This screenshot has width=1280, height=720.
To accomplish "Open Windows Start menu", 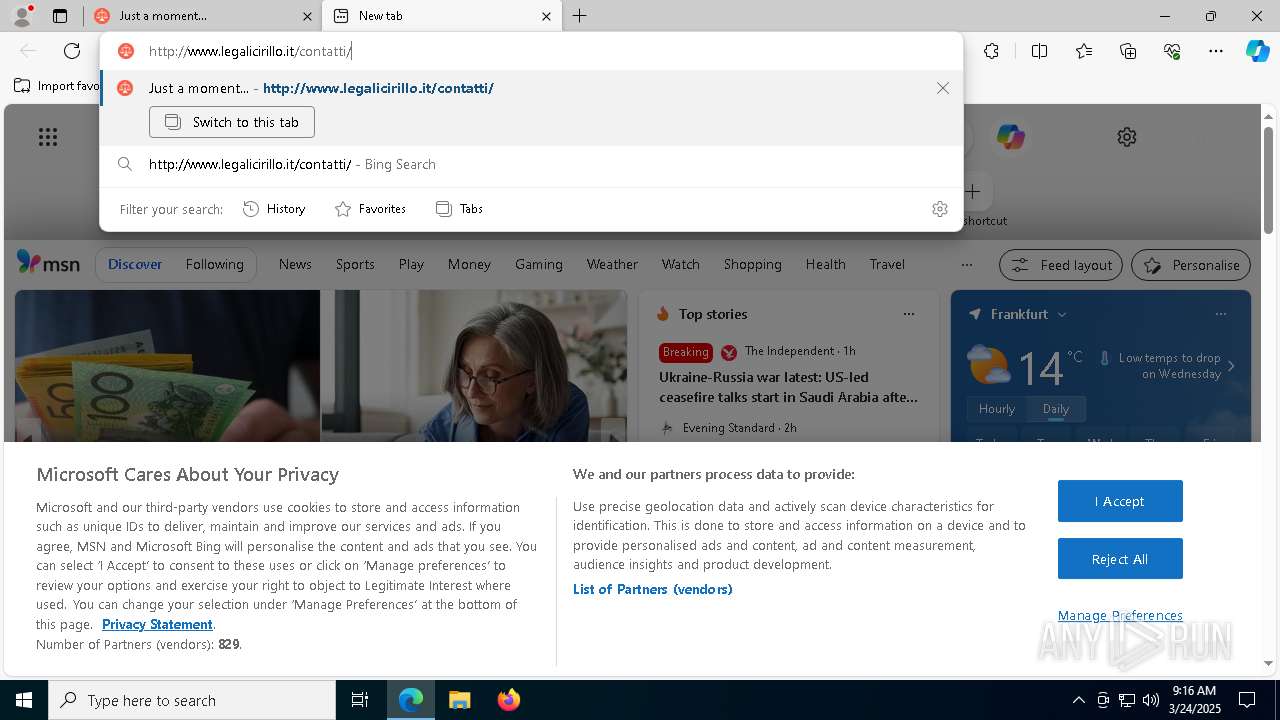I will click(x=24, y=700).
